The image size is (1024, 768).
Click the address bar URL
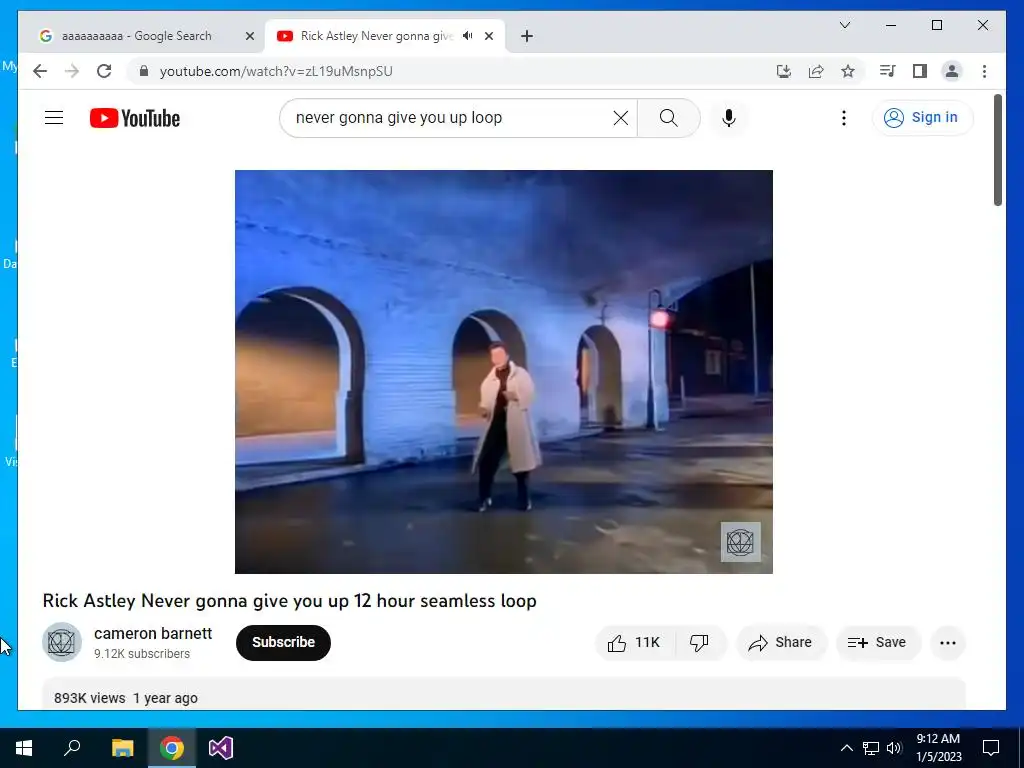pyautogui.click(x=276, y=71)
